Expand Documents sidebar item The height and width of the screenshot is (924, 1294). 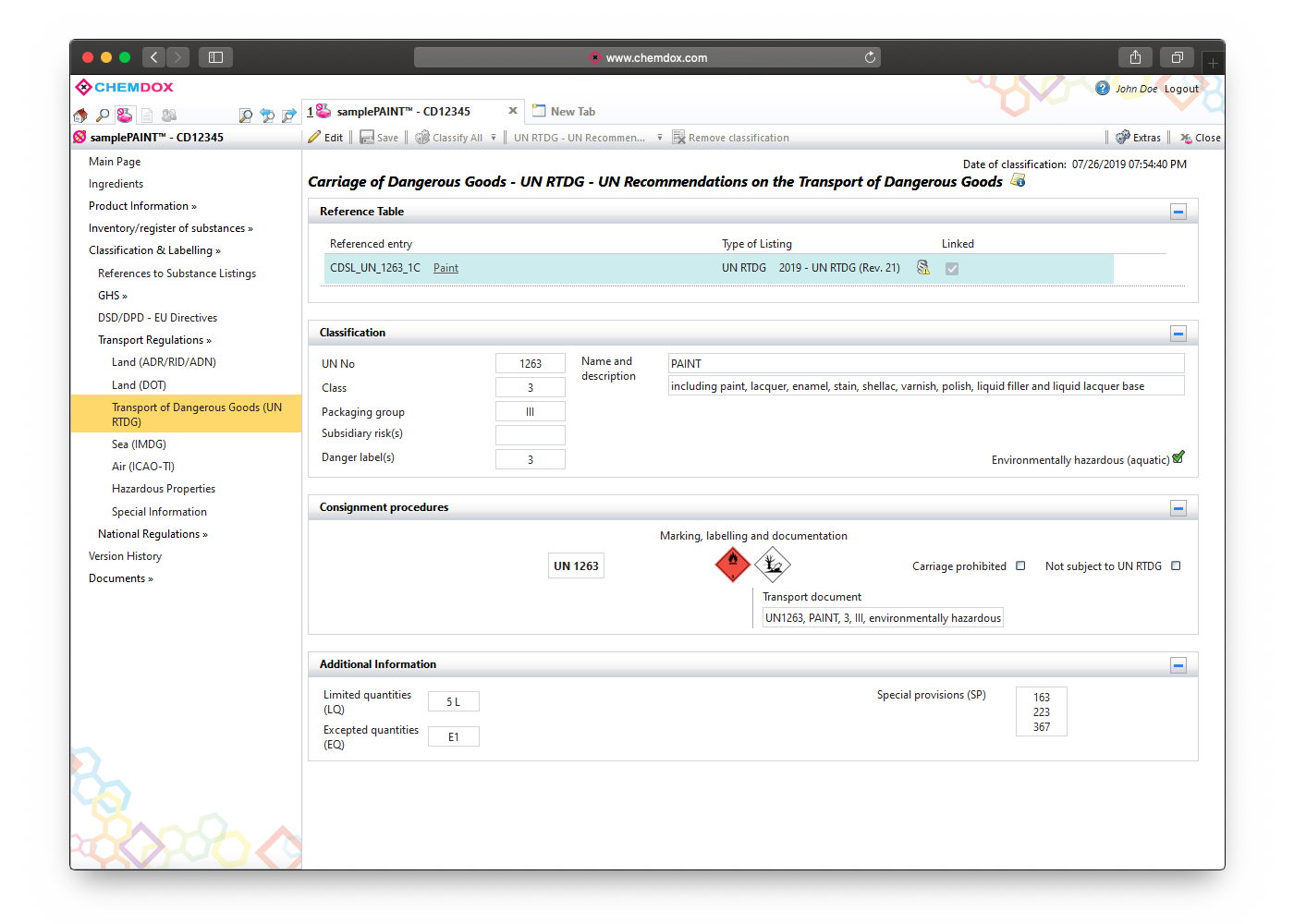point(121,578)
